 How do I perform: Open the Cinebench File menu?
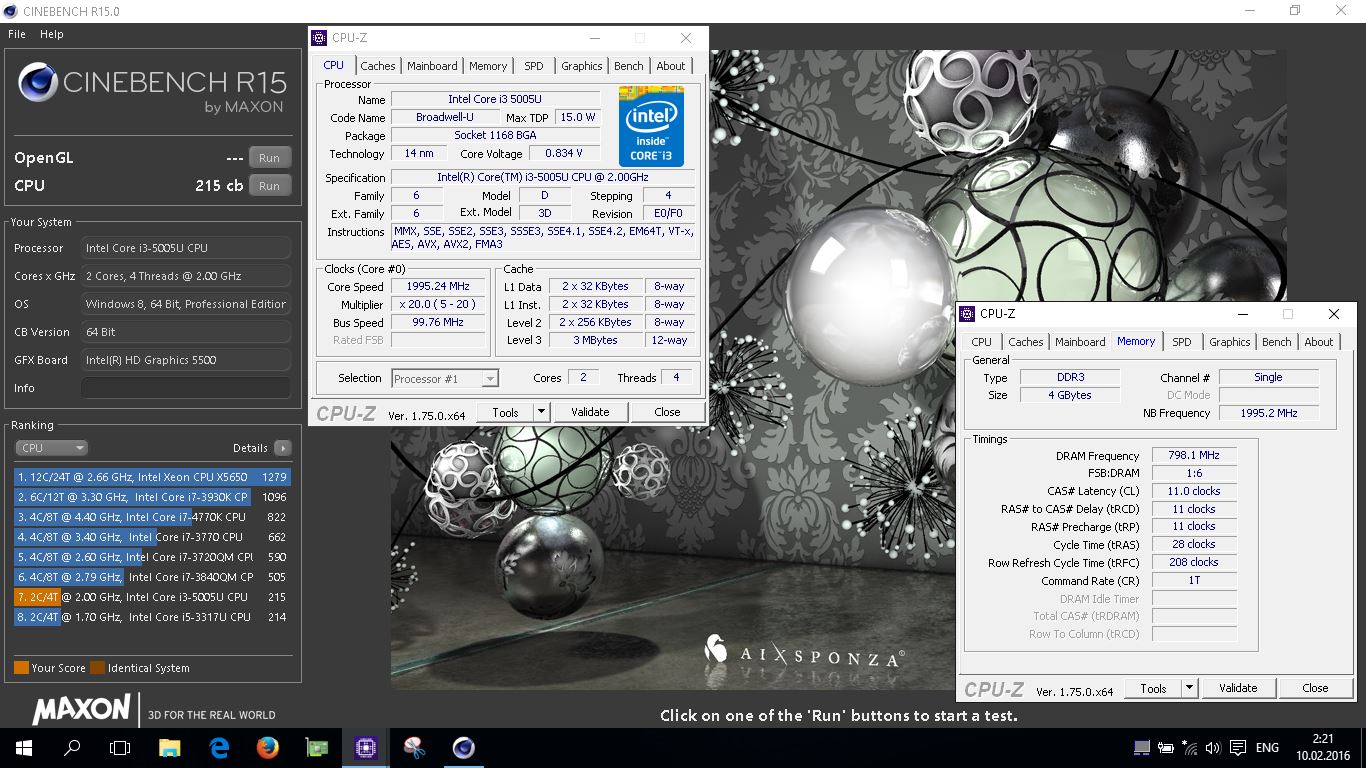(x=17, y=34)
